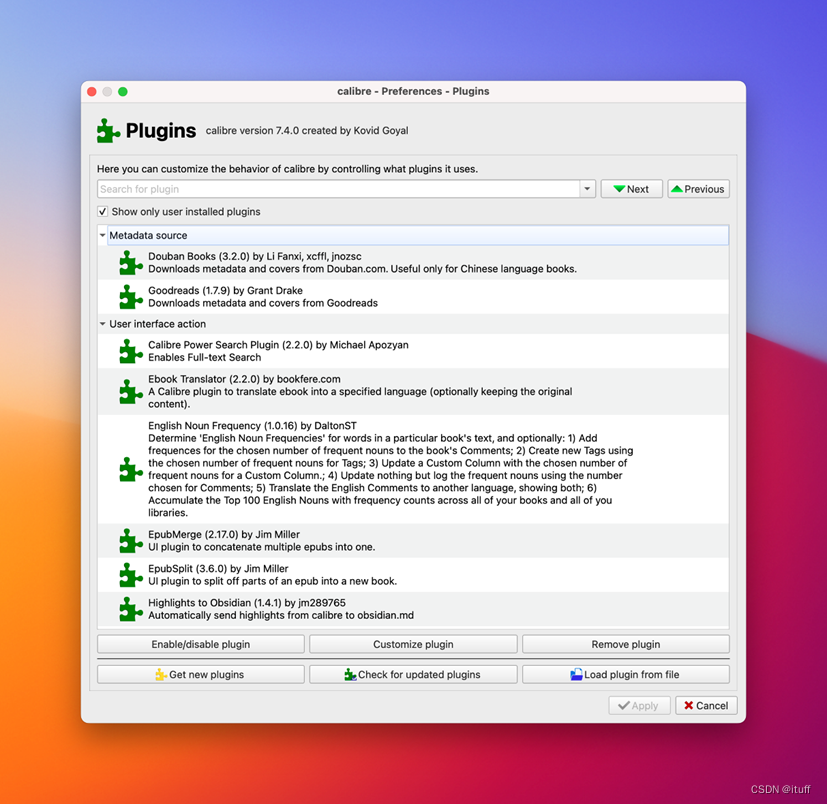Select English Noun Frequency (1.0.16) entry
The height and width of the screenshot is (804, 827).
coord(414,469)
